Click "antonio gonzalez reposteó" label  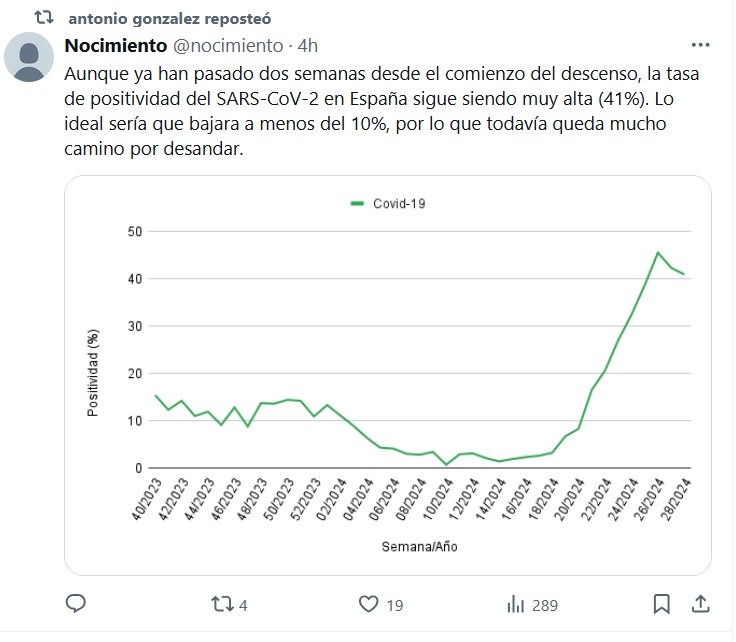169,19
